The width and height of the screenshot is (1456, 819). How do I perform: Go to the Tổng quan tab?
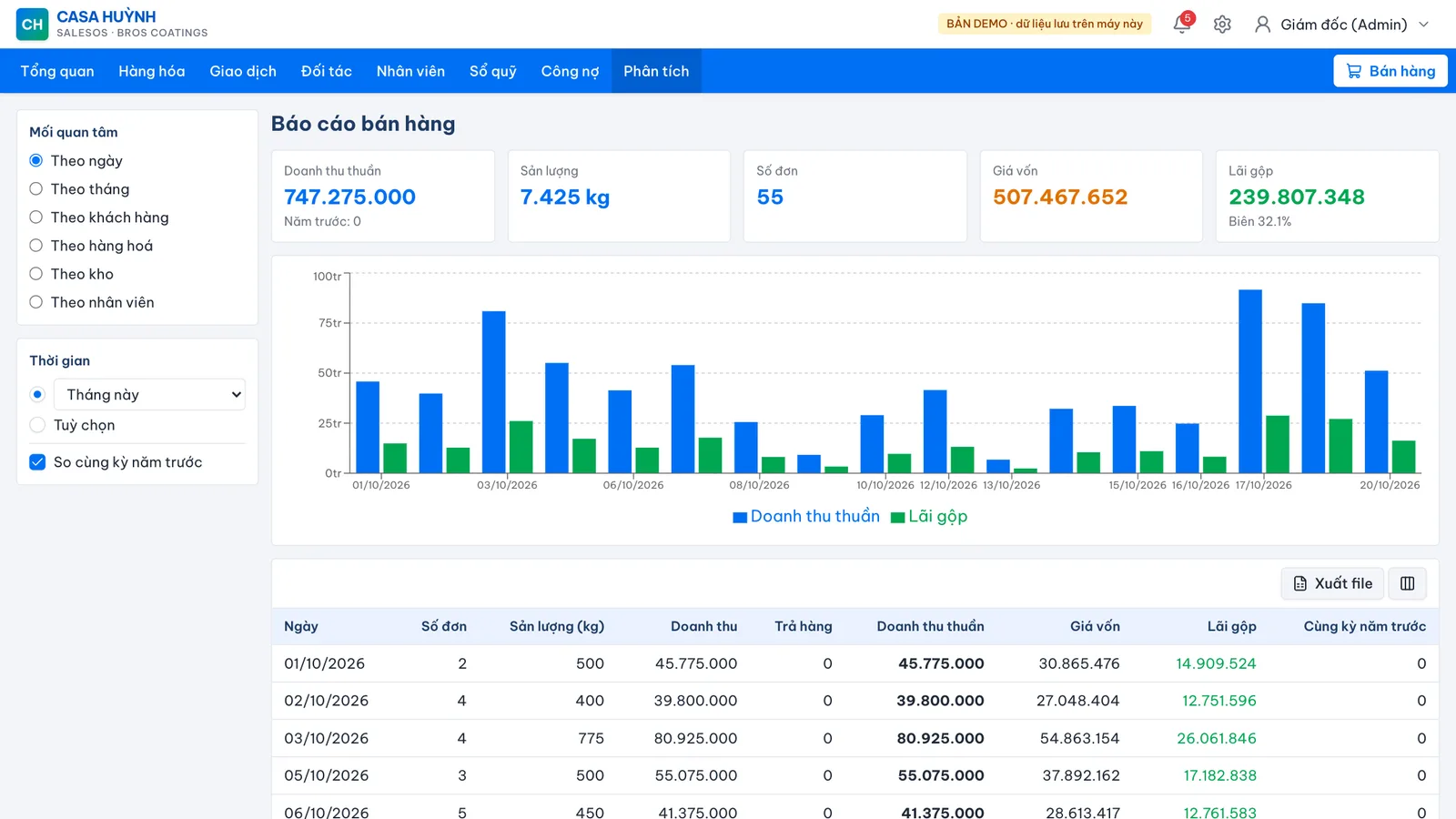[57, 71]
